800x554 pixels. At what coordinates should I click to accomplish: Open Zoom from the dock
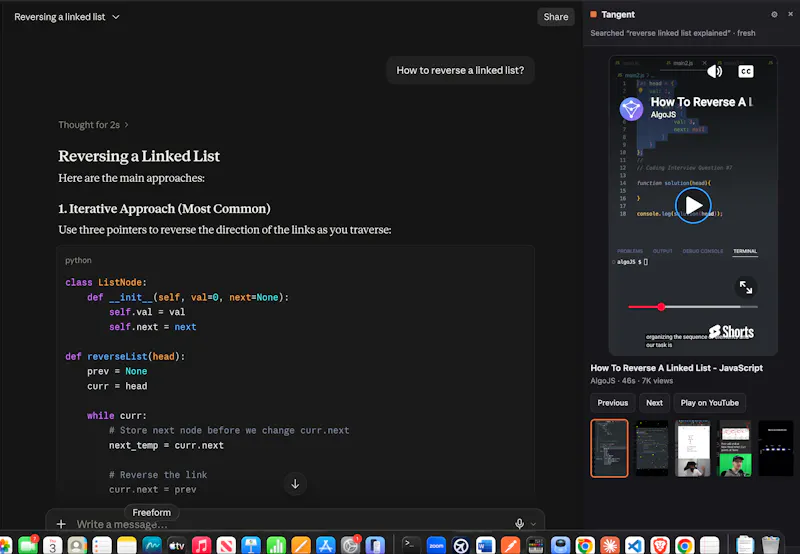click(x=436, y=545)
